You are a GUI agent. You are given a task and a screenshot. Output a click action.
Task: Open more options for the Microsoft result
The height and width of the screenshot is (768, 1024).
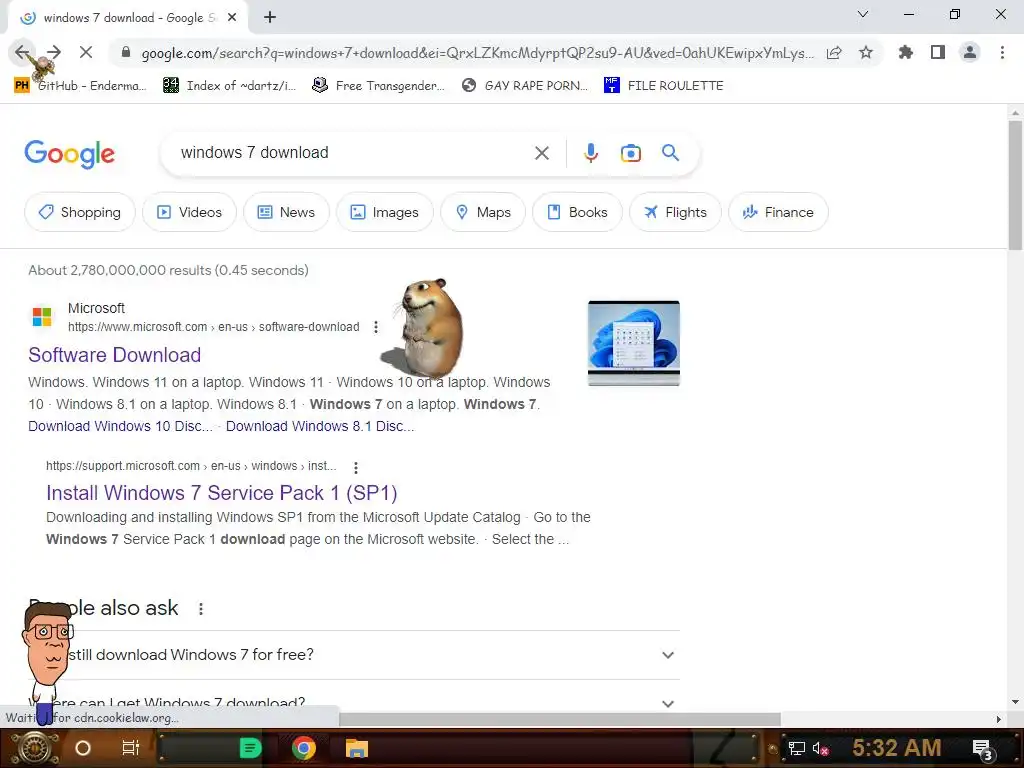376,327
